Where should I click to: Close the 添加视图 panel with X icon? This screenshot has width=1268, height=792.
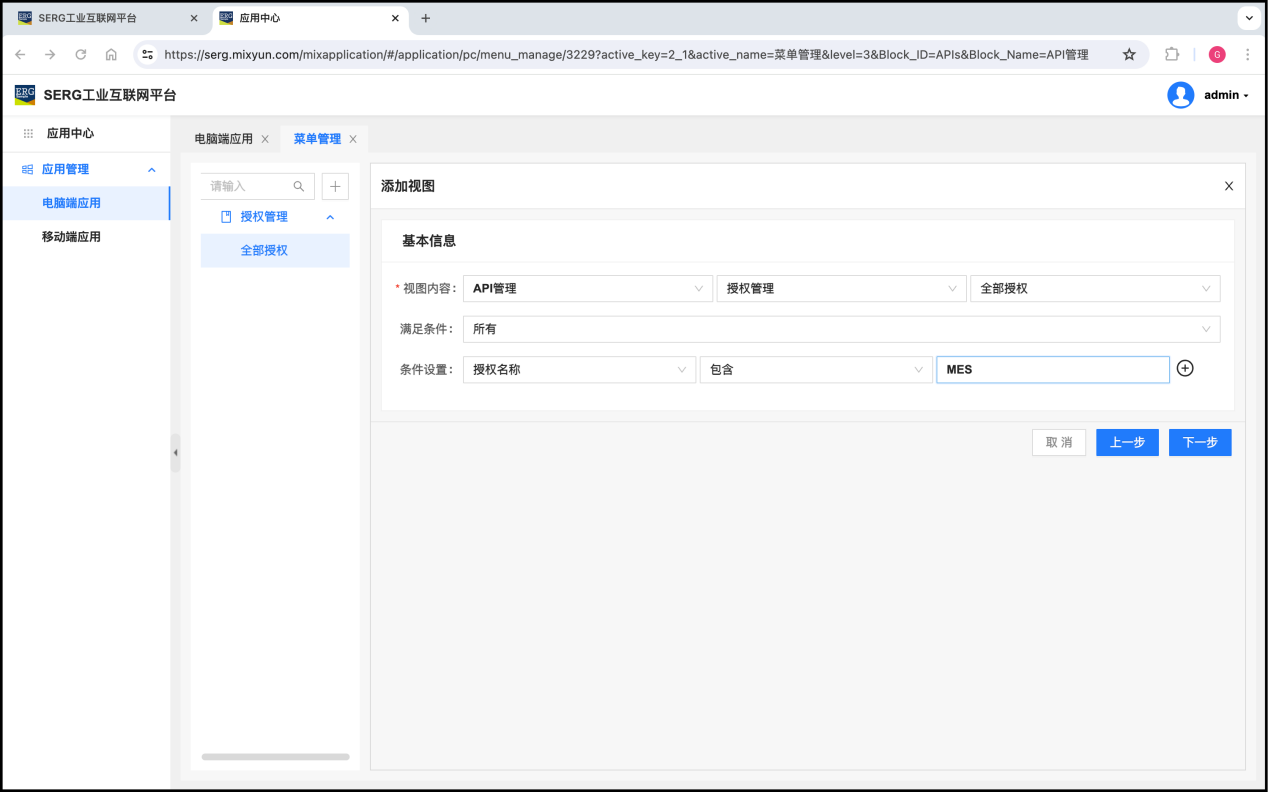1229,186
